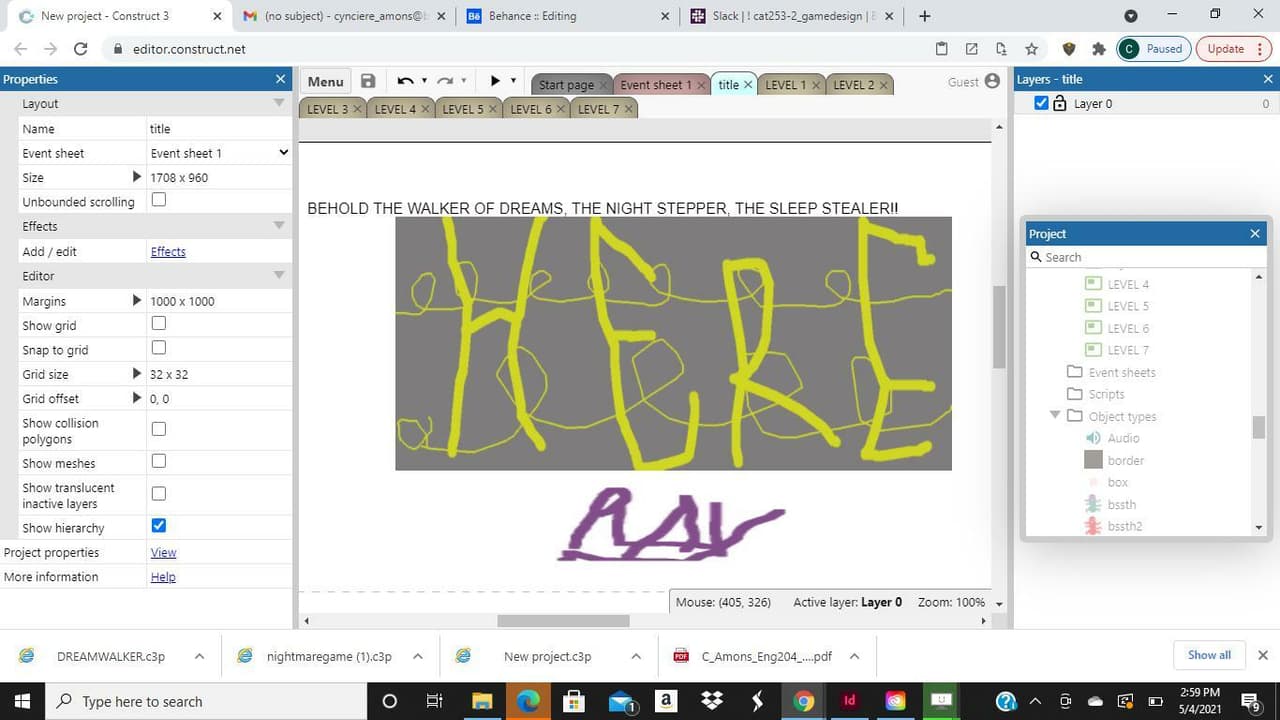
Task: Preview the layout with the play icon
Action: click(x=495, y=81)
